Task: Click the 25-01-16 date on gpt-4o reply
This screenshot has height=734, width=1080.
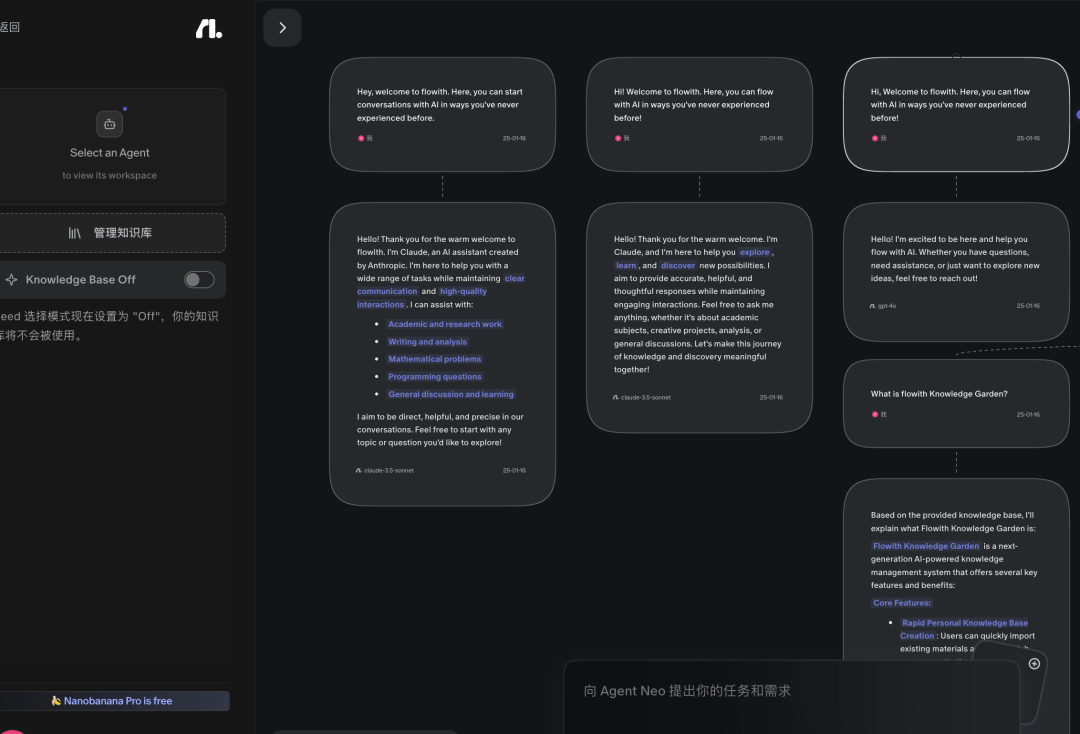Action: pos(1028,306)
